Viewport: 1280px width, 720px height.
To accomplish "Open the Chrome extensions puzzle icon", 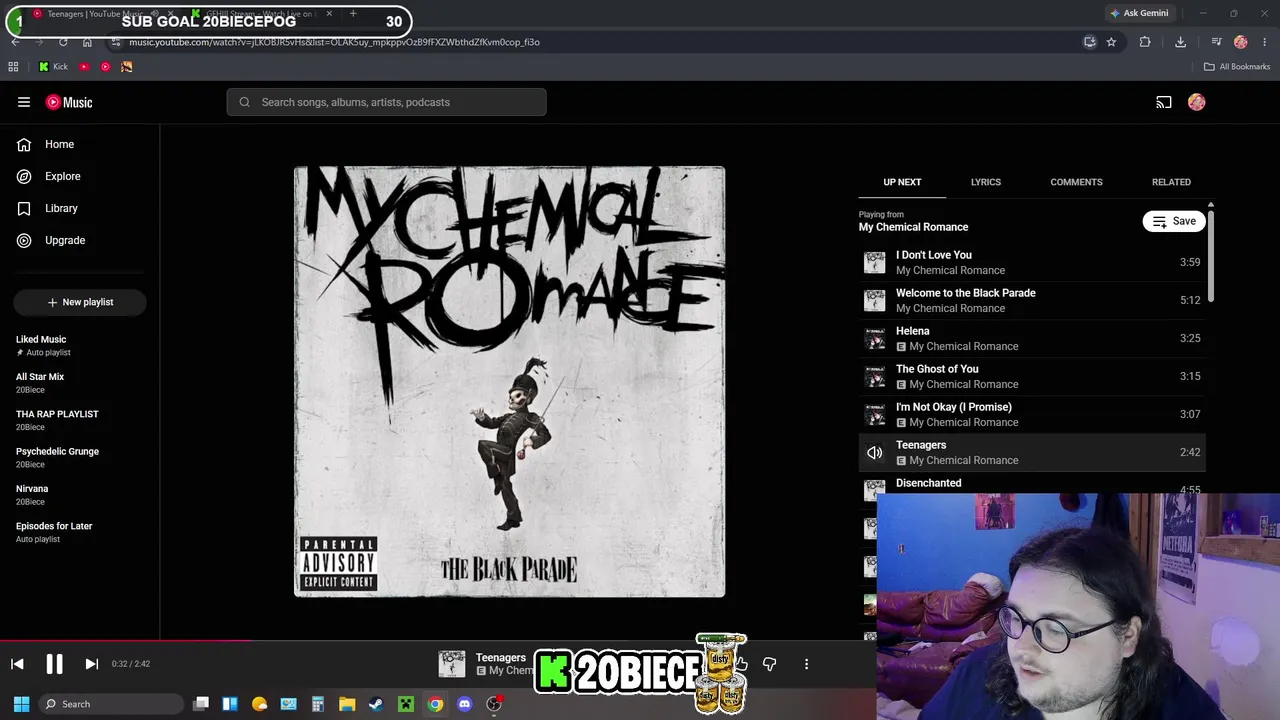I will point(1145,42).
